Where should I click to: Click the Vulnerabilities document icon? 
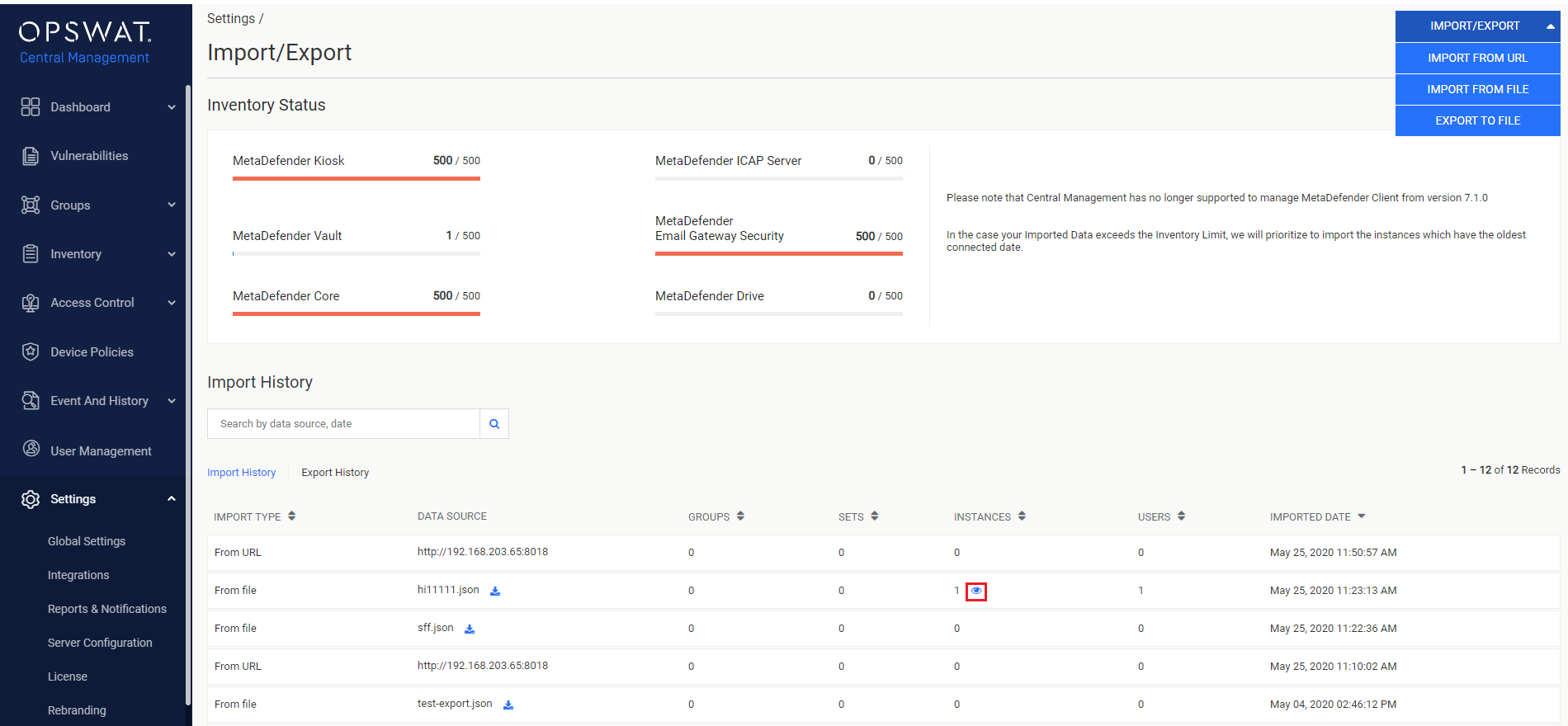pyautogui.click(x=31, y=156)
